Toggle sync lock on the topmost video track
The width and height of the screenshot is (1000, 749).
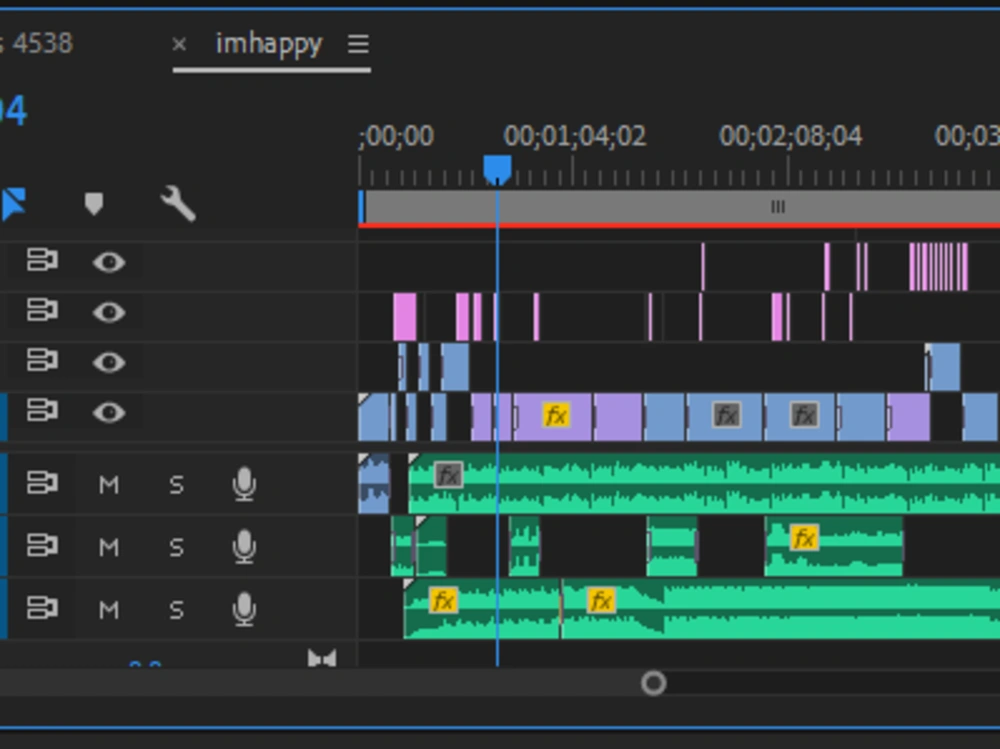[x=42, y=260]
